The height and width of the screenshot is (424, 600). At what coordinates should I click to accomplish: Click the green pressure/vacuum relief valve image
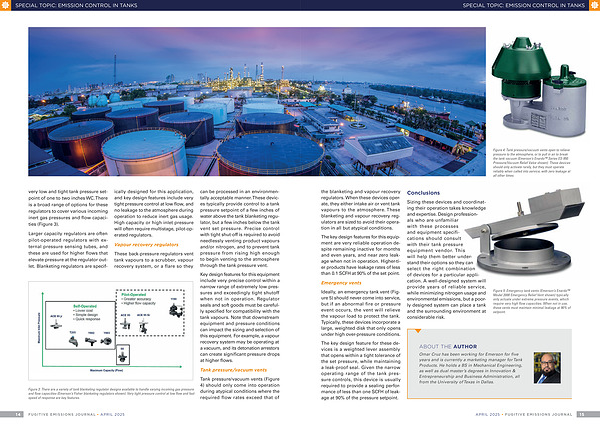point(539,87)
